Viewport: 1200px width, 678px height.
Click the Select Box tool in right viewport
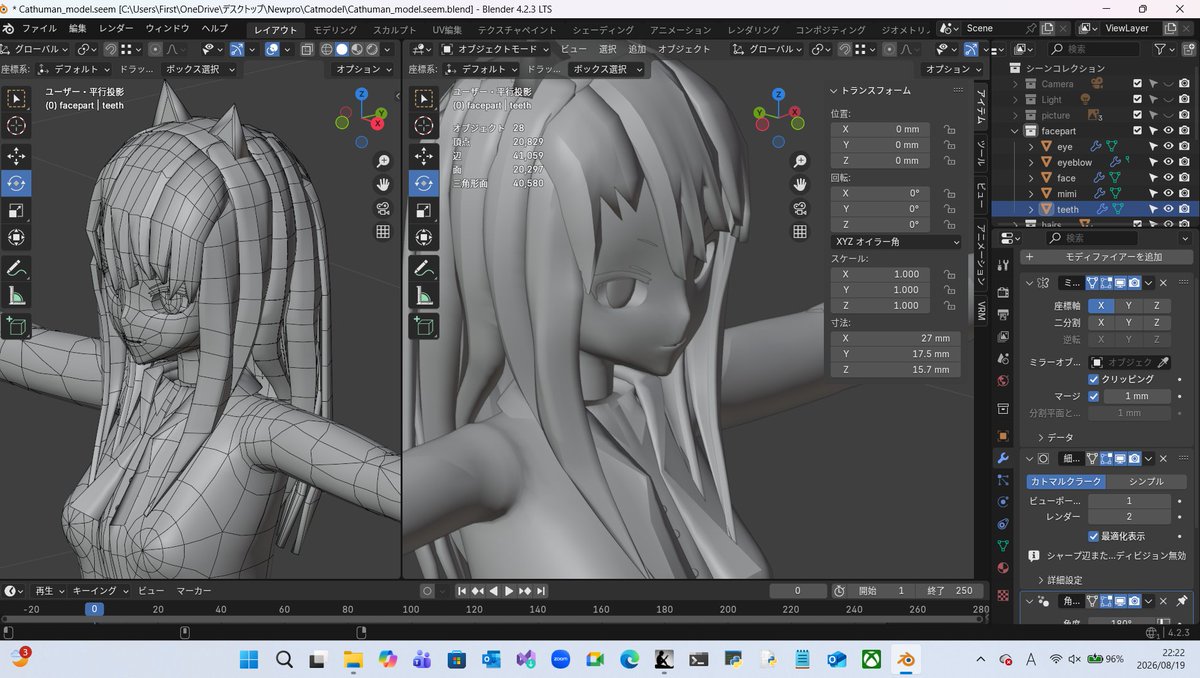[x=424, y=98]
